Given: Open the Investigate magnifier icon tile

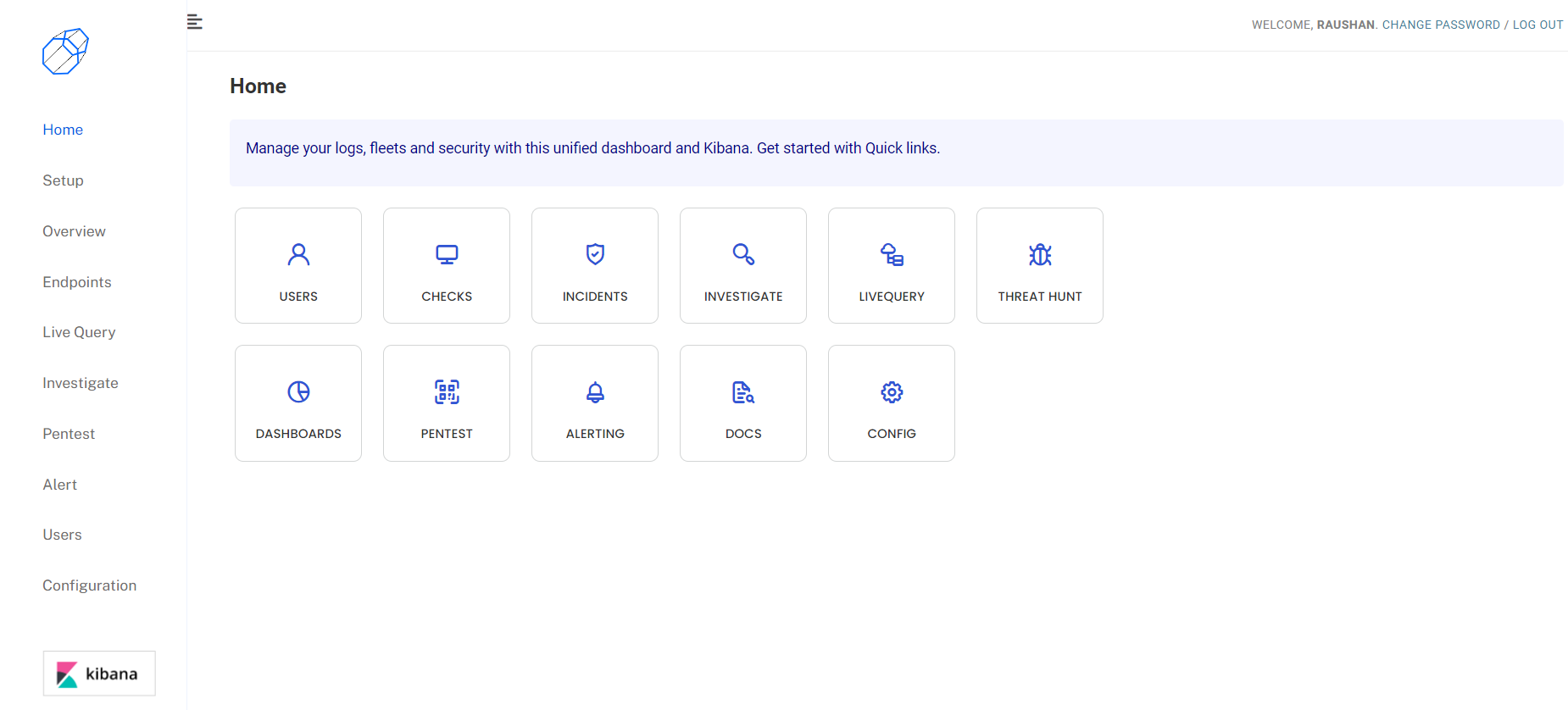Looking at the screenshot, I should click(743, 255).
